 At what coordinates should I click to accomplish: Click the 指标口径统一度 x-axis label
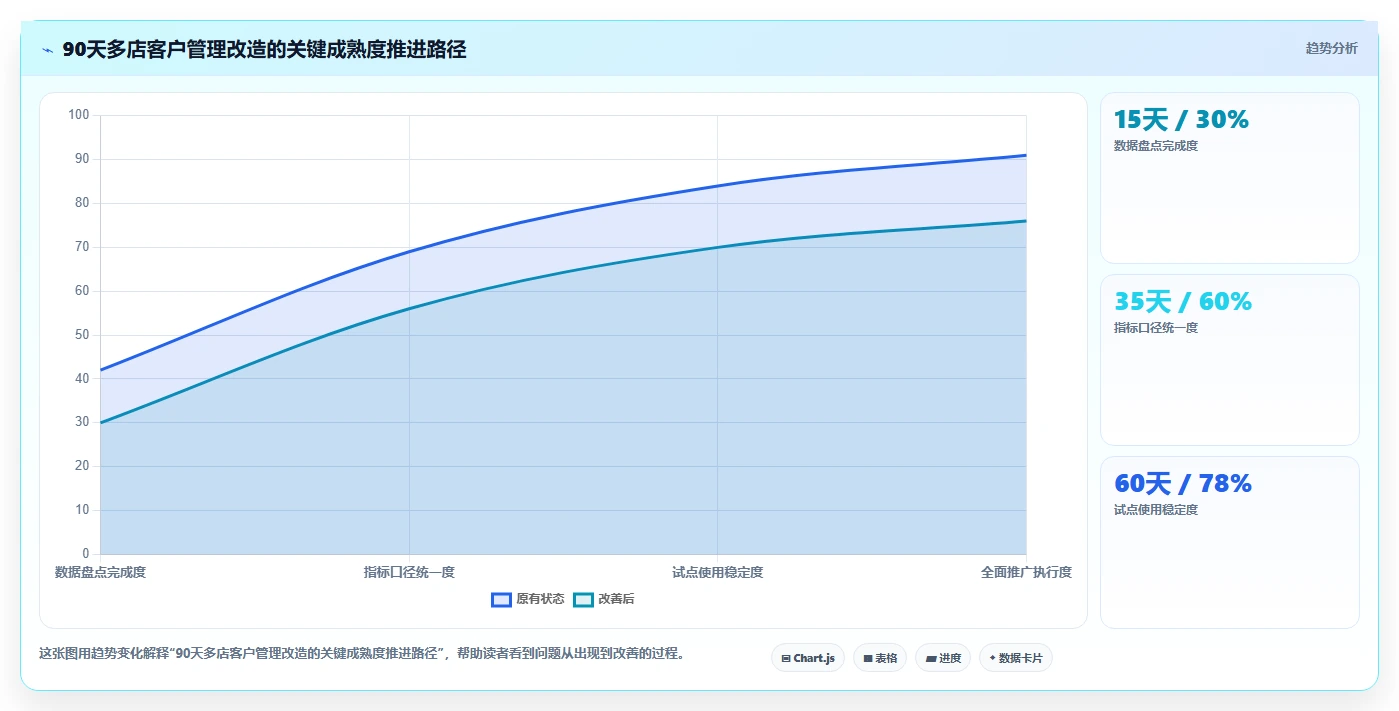409,572
